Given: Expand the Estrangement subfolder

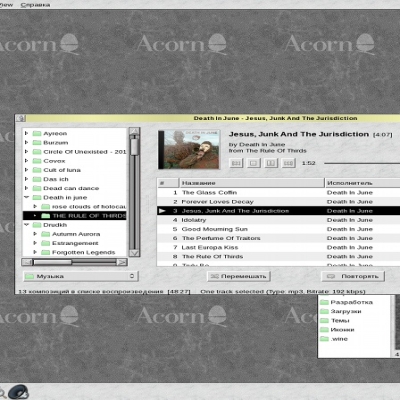Looking at the screenshot, I should pos(35,243).
